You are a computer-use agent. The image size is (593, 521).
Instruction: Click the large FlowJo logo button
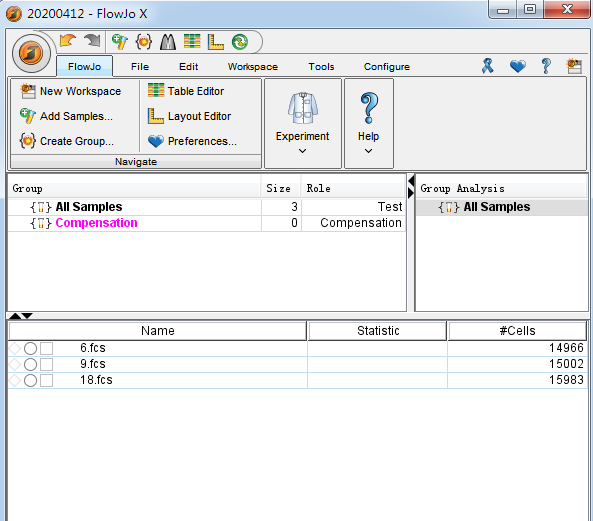(31, 53)
